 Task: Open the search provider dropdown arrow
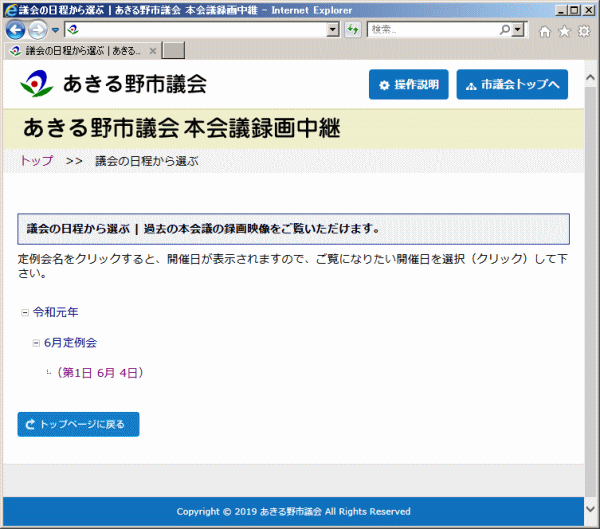click(518, 29)
